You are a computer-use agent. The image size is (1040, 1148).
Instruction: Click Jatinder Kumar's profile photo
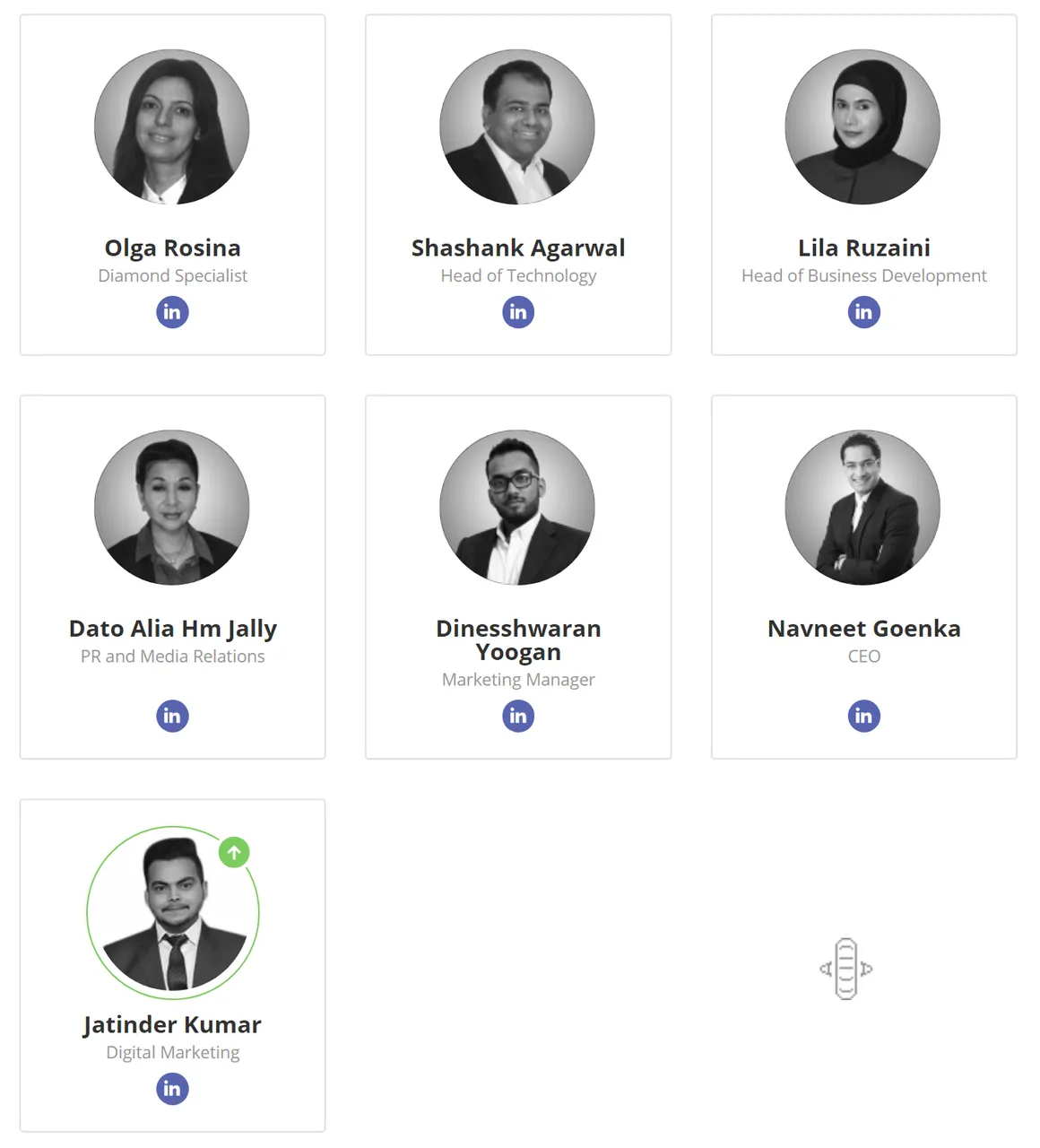tap(173, 913)
